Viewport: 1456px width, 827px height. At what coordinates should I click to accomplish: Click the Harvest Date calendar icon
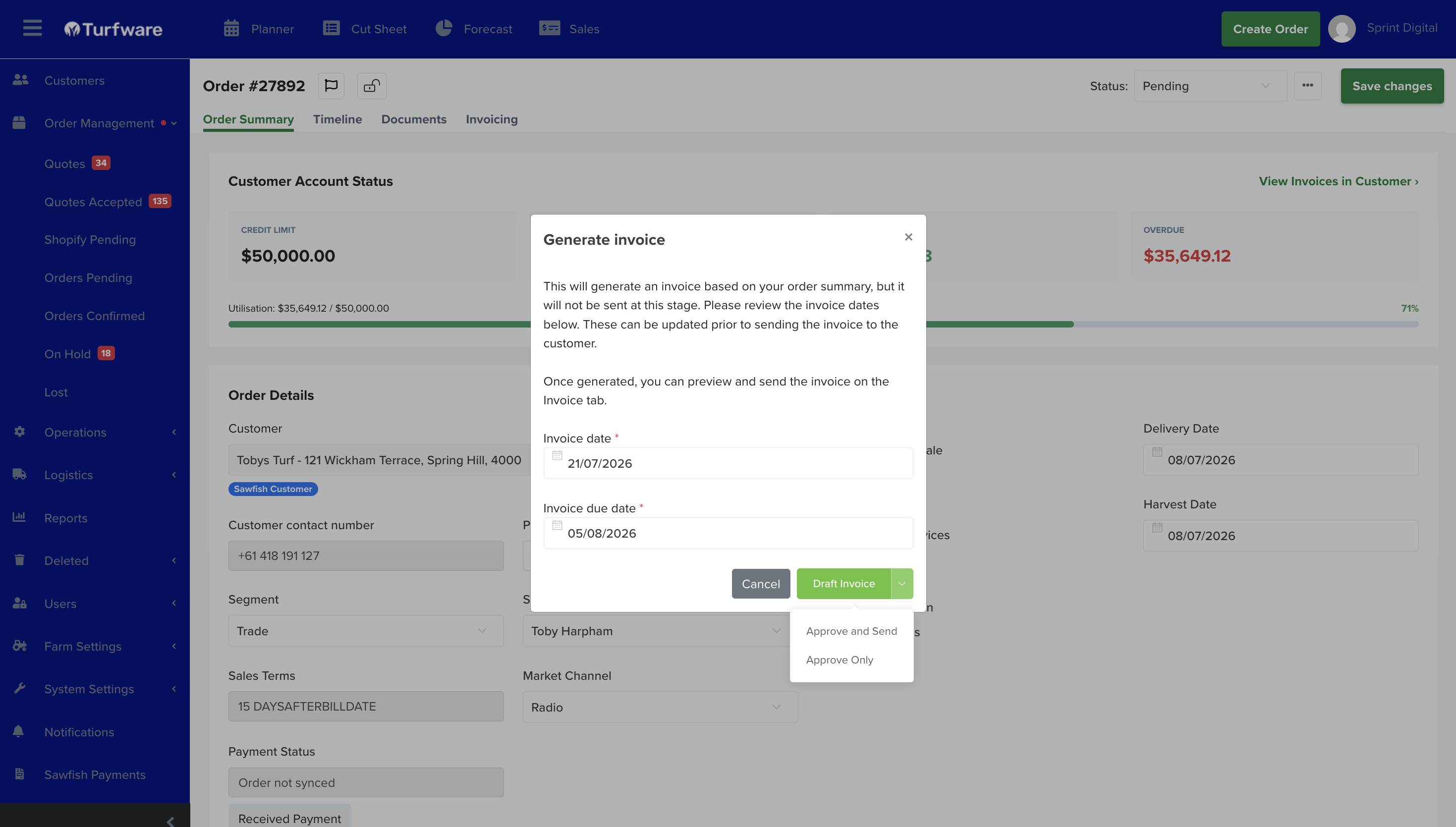pos(1157,528)
